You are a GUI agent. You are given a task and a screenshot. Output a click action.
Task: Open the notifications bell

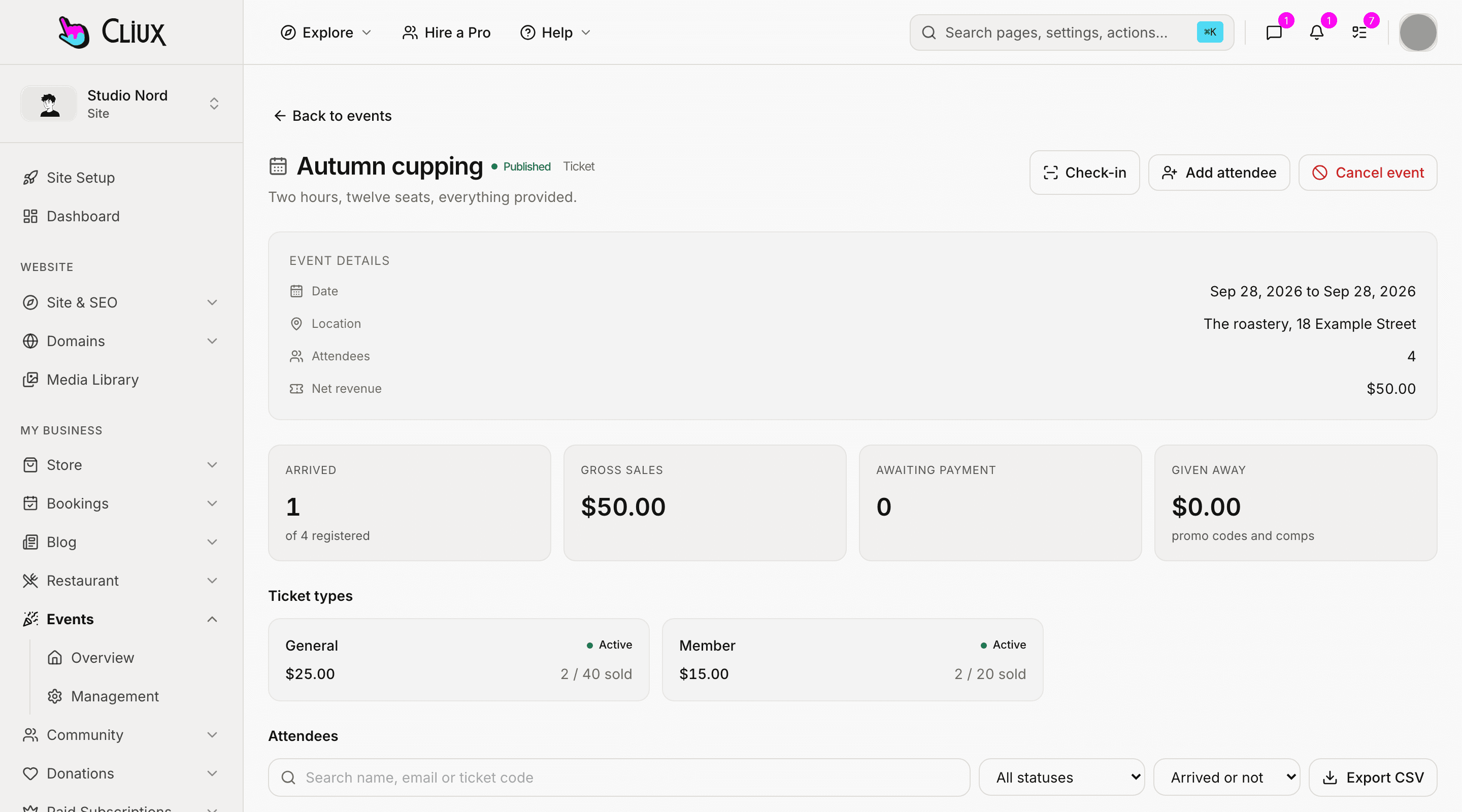coord(1316,32)
